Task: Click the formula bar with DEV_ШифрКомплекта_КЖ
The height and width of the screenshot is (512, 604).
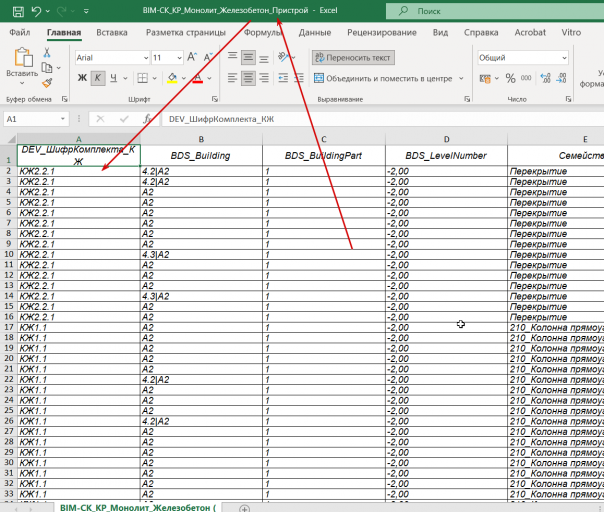Action: [383, 119]
